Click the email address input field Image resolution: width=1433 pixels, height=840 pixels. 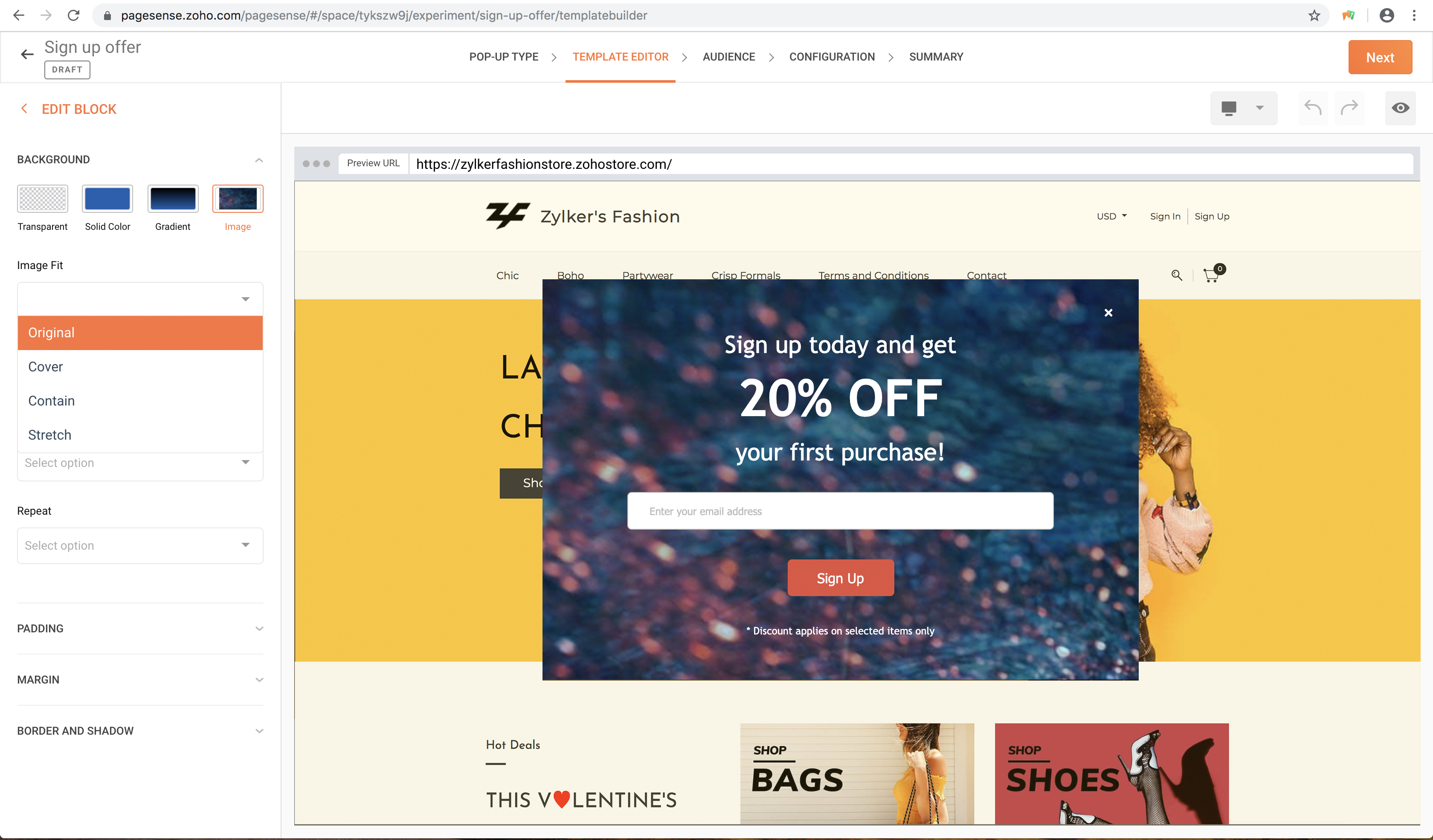click(x=840, y=511)
